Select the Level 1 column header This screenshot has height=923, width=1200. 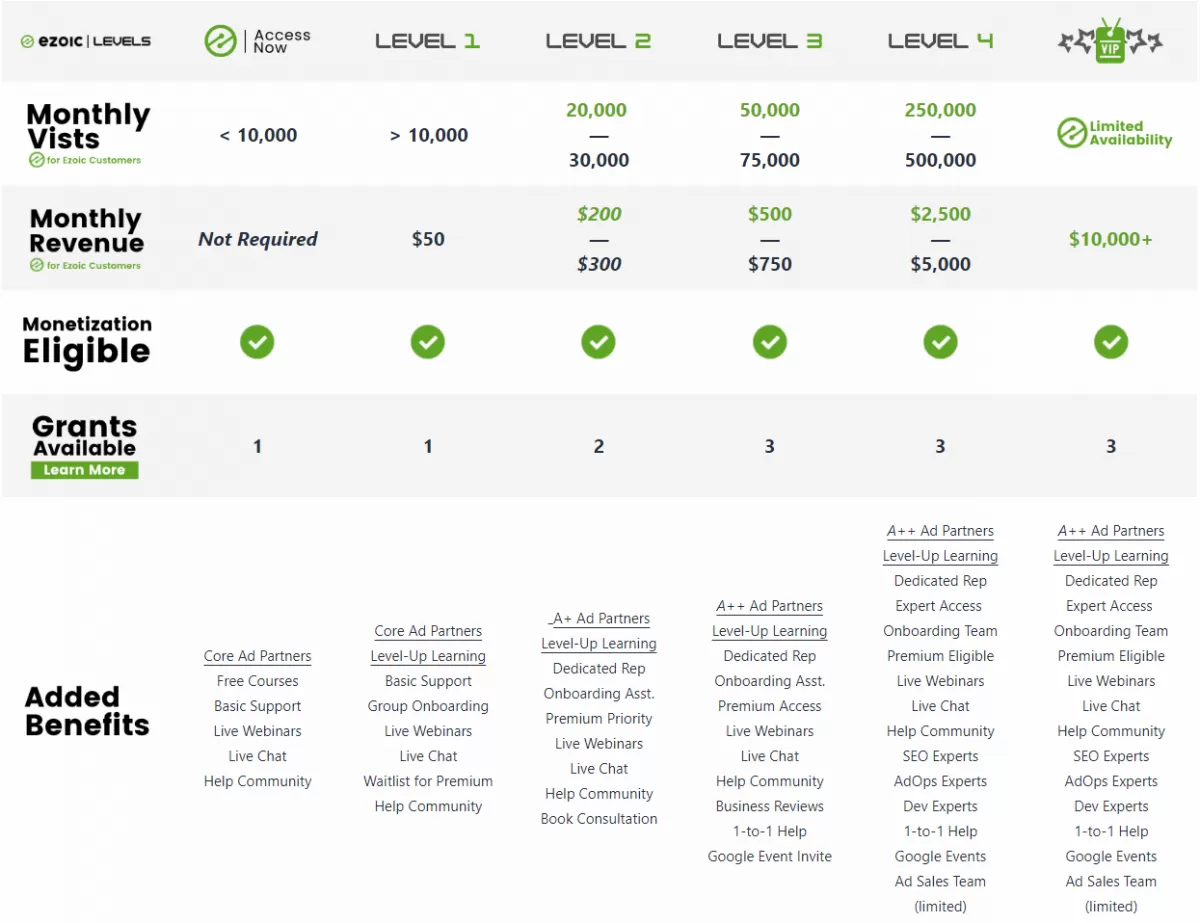tap(428, 41)
